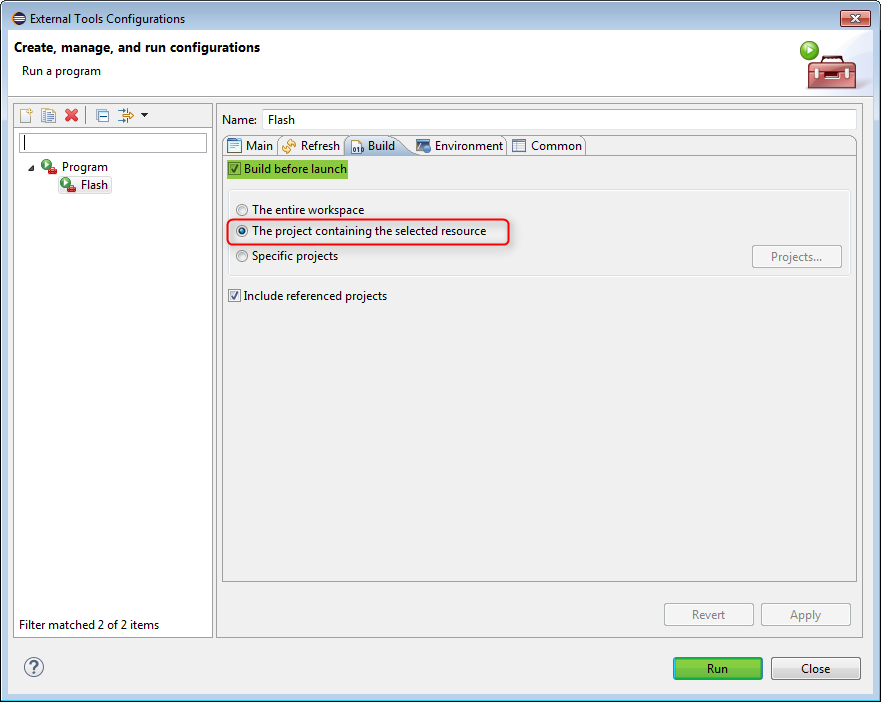Click 'Filter matched 2 of 2 items' text

89,624
